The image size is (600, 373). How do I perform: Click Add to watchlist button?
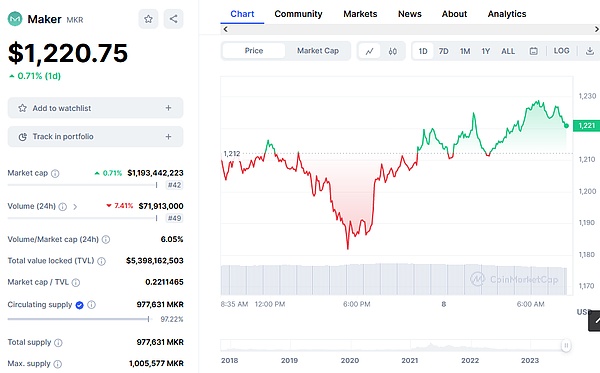pyautogui.click(x=95, y=108)
